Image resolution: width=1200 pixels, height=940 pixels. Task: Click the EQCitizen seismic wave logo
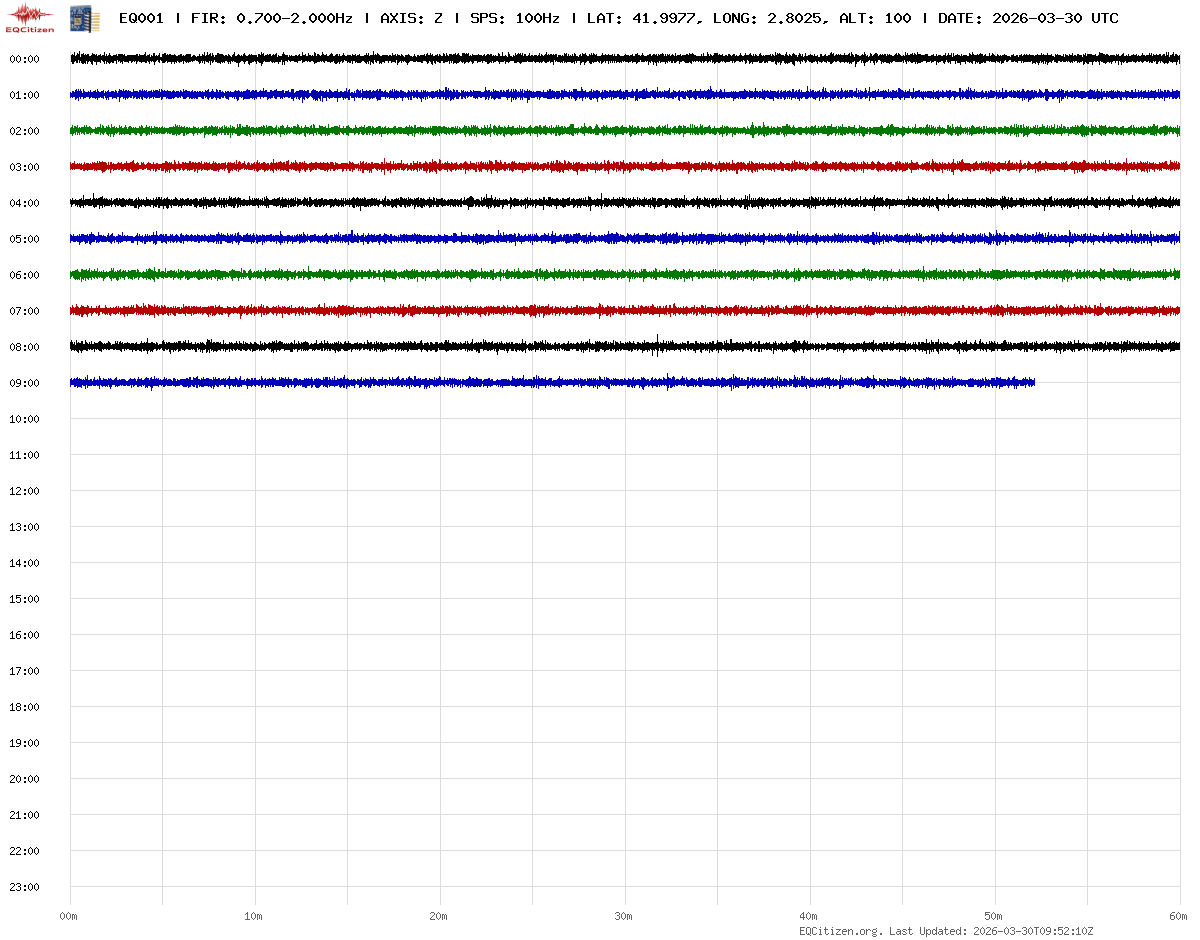click(x=30, y=16)
